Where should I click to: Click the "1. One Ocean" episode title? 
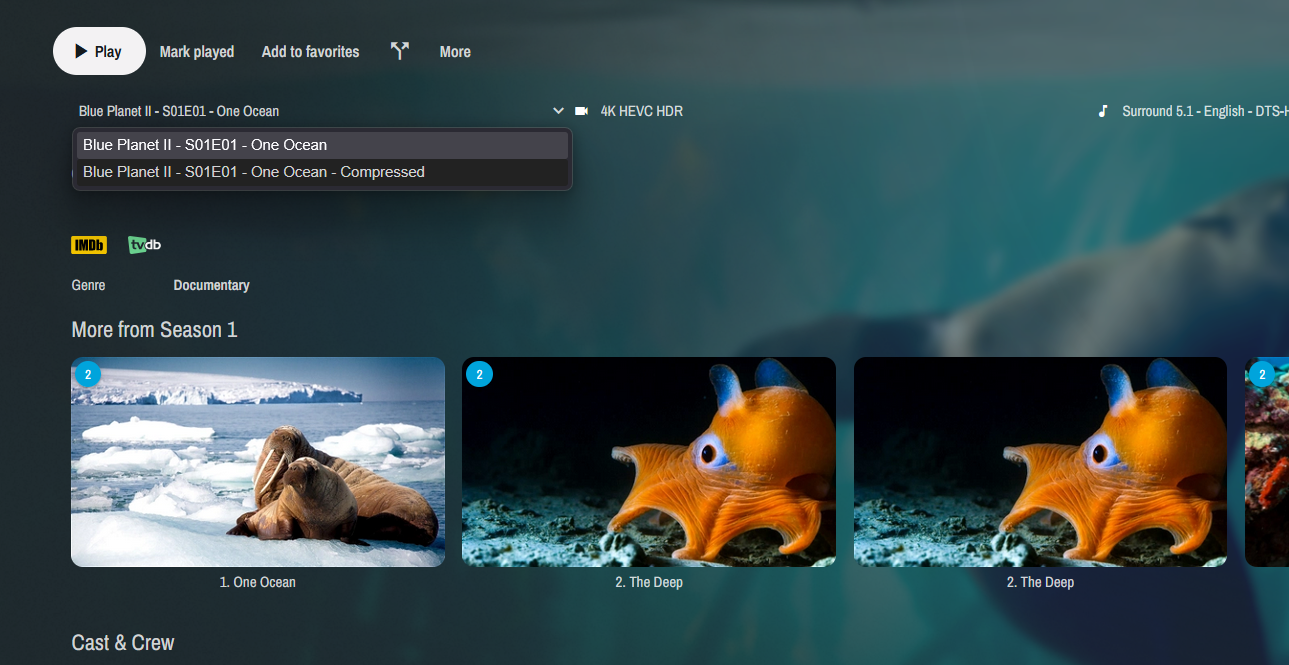[x=258, y=582]
